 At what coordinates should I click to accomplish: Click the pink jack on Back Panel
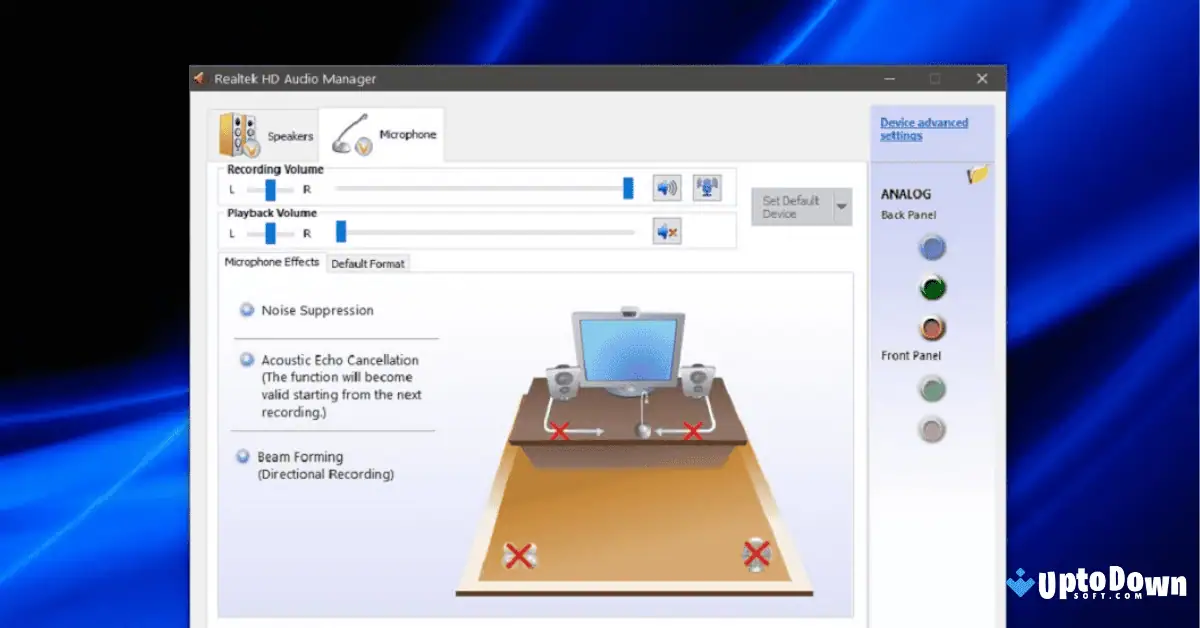pos(931,327)
